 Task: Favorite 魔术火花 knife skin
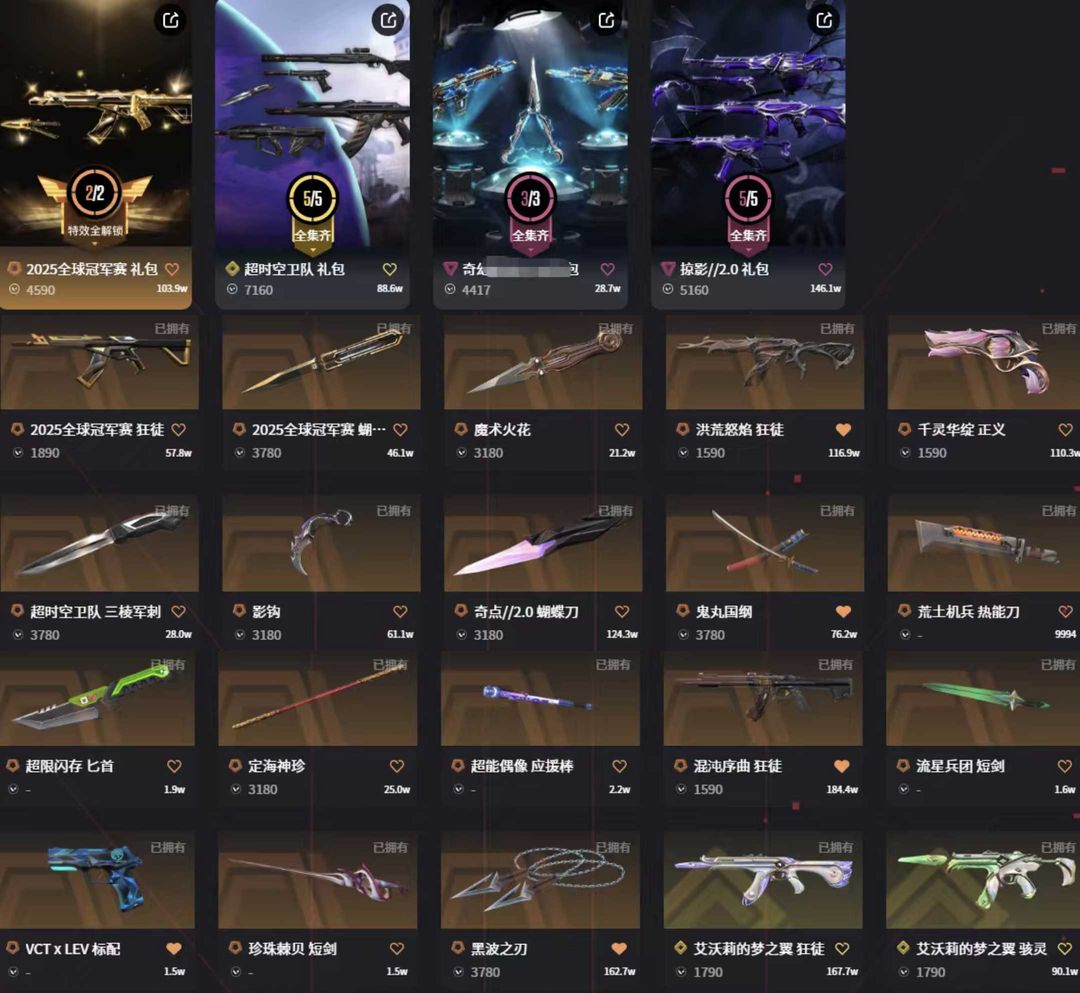(621, 430)
